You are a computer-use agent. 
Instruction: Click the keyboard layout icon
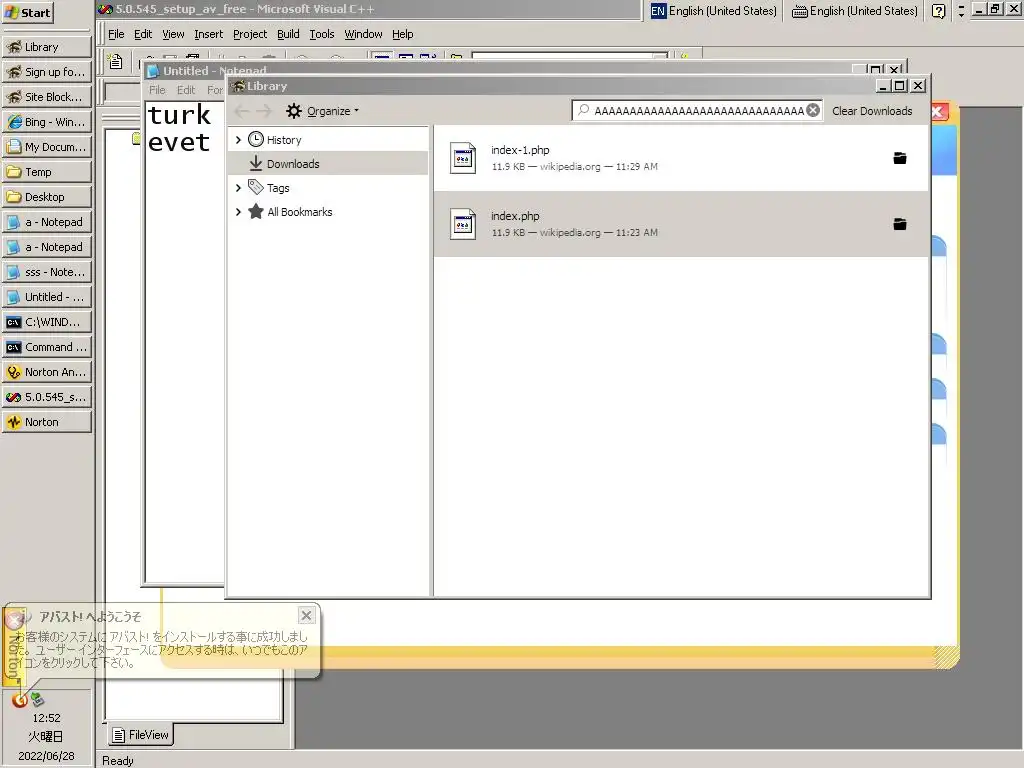pos(799,11)
